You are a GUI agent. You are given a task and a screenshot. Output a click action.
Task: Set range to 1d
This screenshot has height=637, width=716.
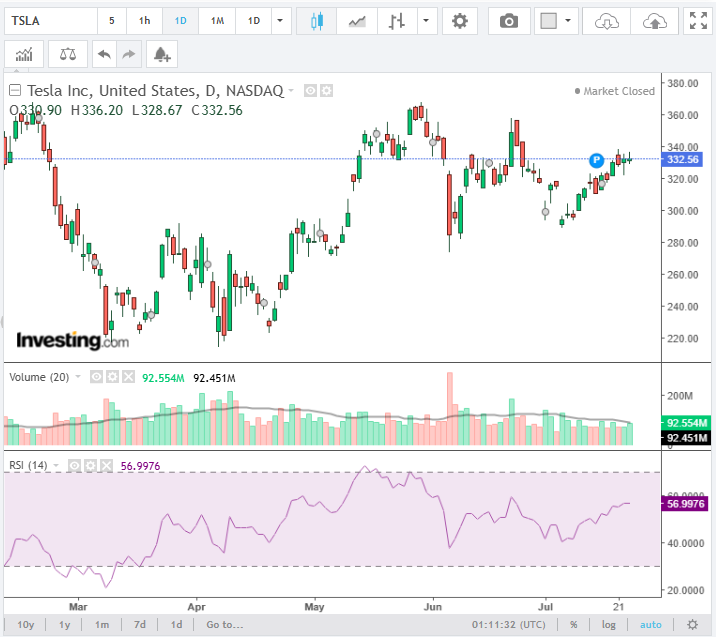[176, 624]
